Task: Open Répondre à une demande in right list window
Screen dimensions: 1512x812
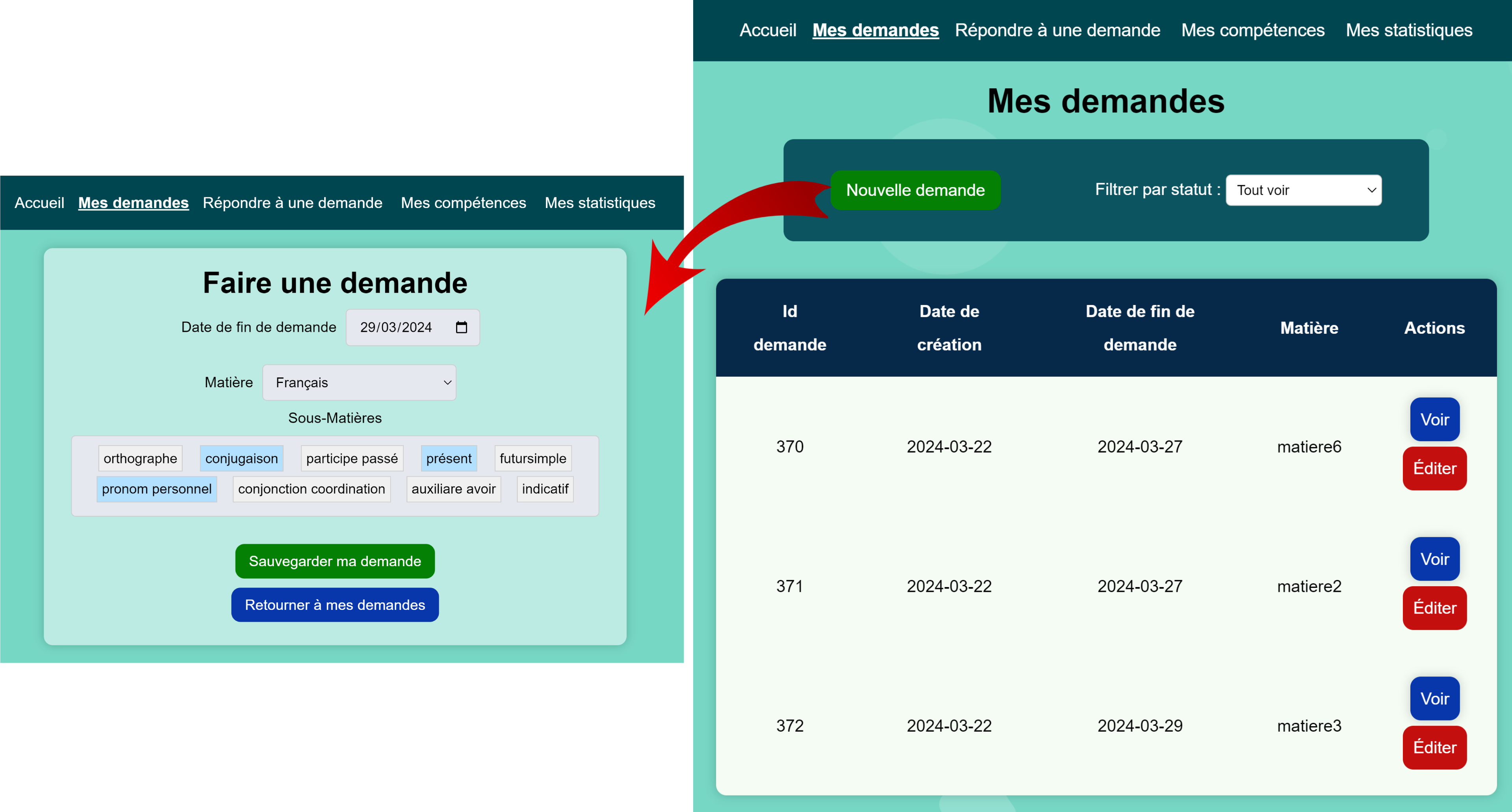Action: [1058, 30]
